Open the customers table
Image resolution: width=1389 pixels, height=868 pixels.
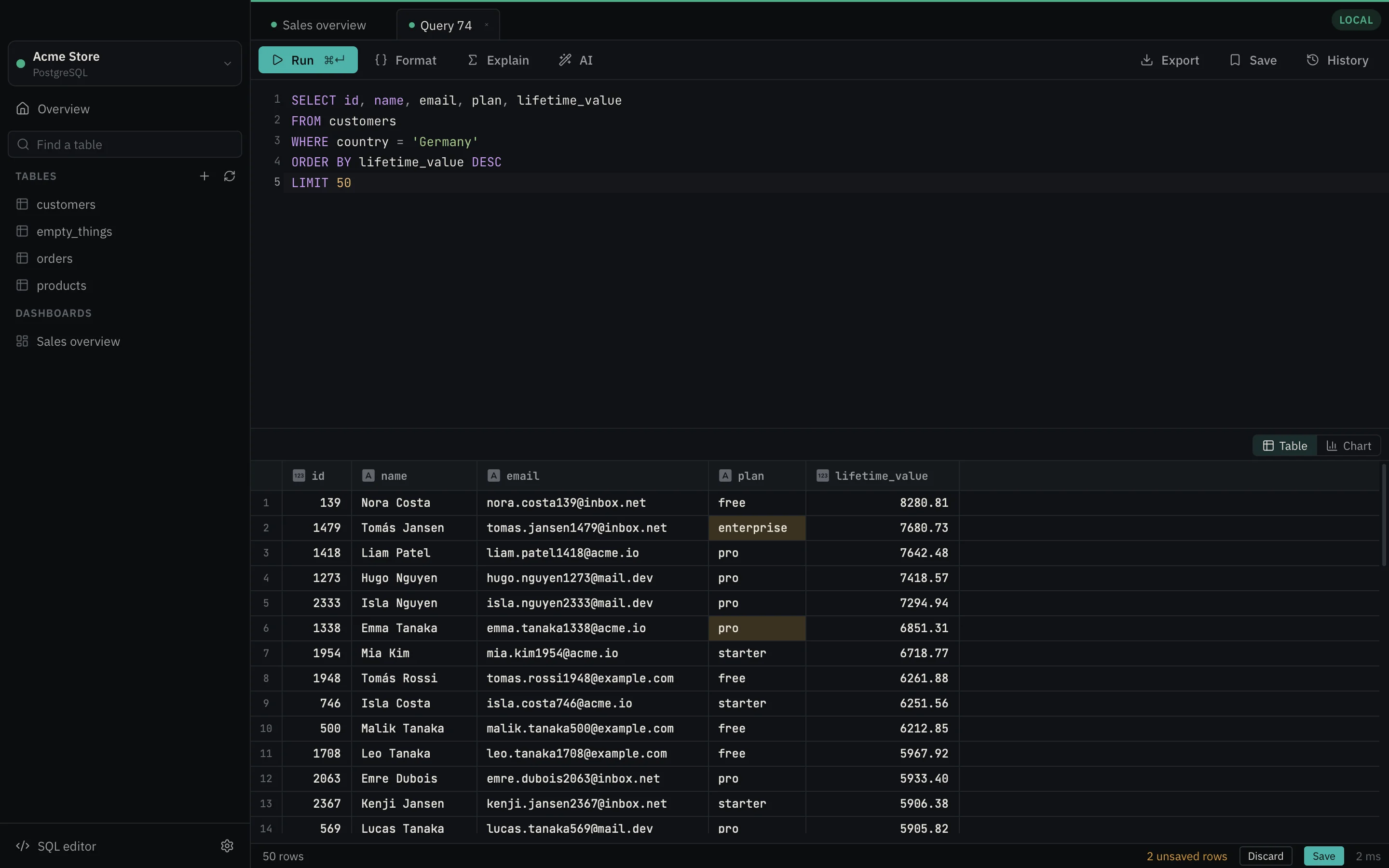(124, 204)
